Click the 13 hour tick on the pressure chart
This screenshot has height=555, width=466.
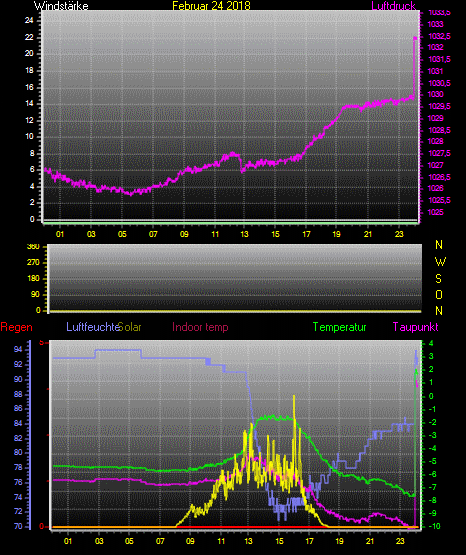[244, 234]
